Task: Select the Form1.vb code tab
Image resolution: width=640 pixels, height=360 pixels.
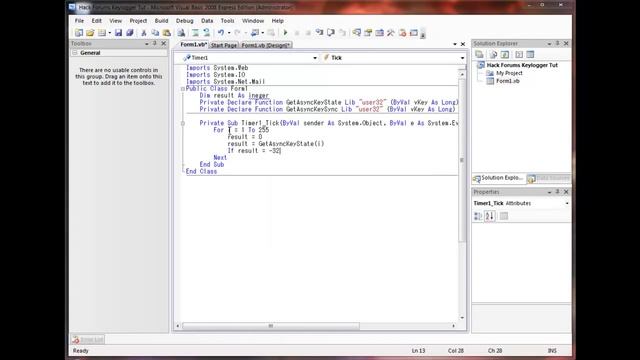Action: tap(193, 44)
